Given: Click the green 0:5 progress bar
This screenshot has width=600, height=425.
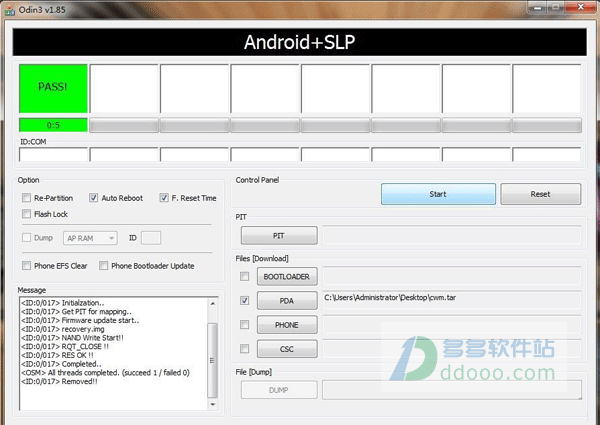Looking at the screenshot, I should coord(53,125).
